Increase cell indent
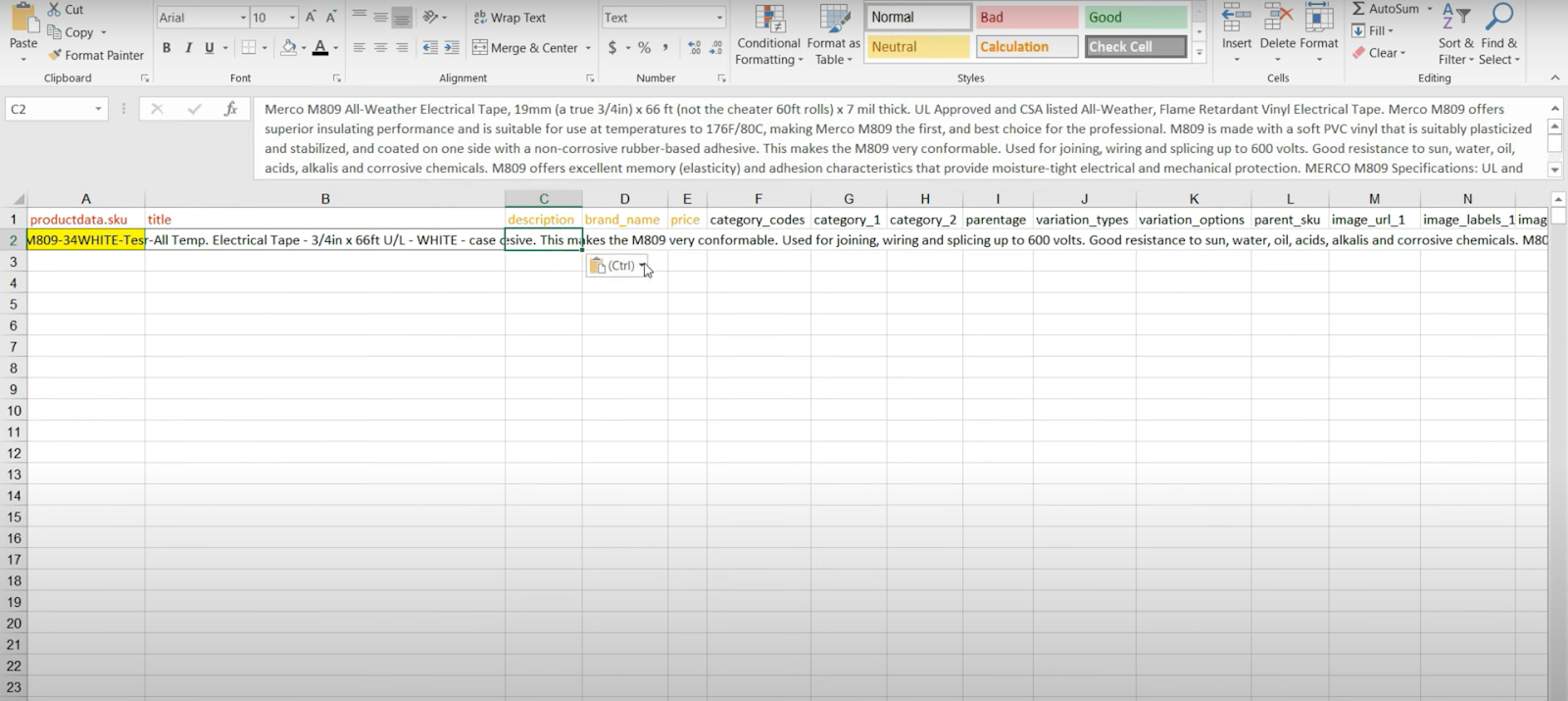This screenshot has height=701, width=1568. click(451, 47)
